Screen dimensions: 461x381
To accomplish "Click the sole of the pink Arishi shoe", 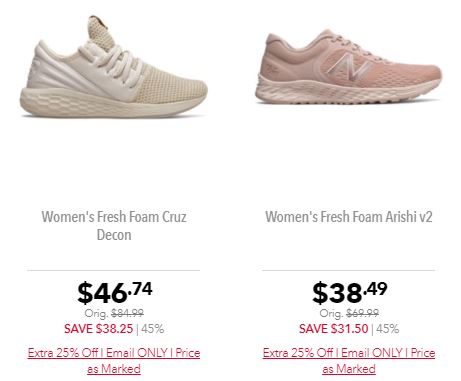I will coord(347,92).
